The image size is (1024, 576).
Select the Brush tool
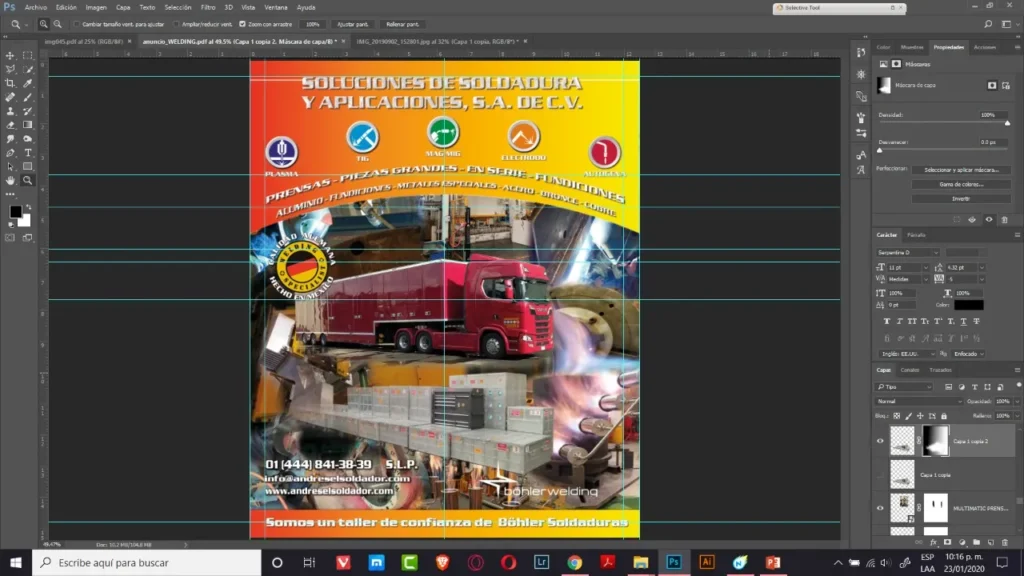point(27,97)
